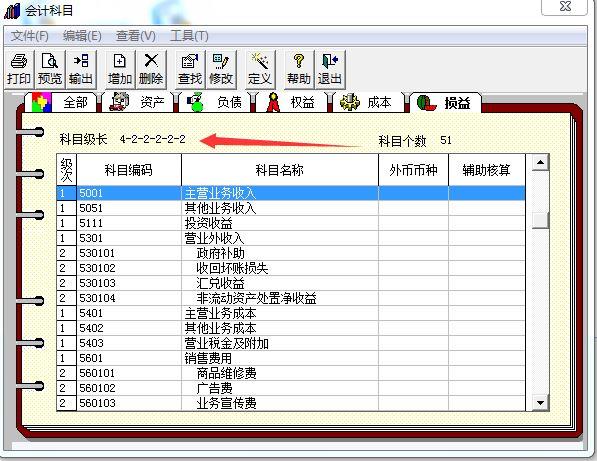Switch to the 成本 tab

coord(369,102)
